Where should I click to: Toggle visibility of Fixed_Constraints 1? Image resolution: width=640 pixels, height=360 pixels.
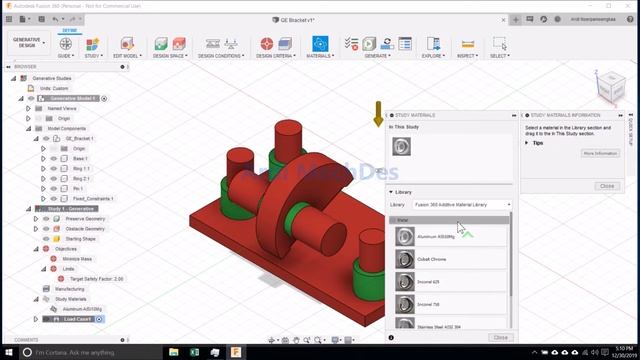53,199
